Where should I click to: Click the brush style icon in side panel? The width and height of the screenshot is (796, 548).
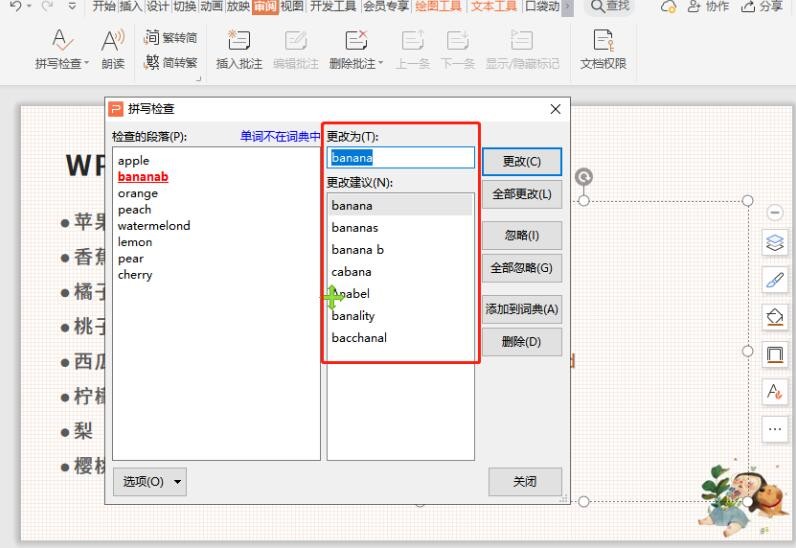point(775,280)
